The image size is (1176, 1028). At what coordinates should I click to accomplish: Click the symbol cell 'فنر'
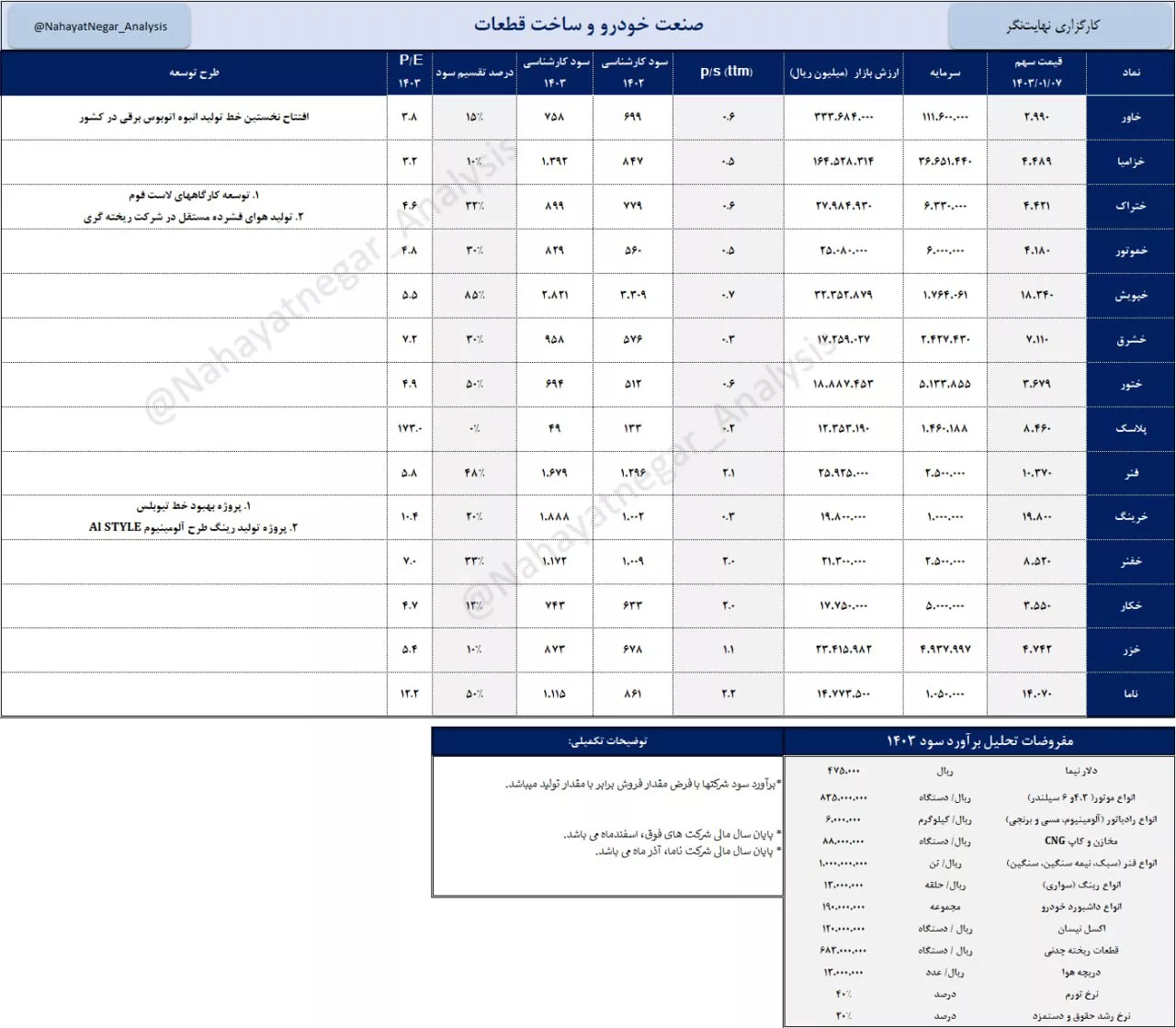1131,472
